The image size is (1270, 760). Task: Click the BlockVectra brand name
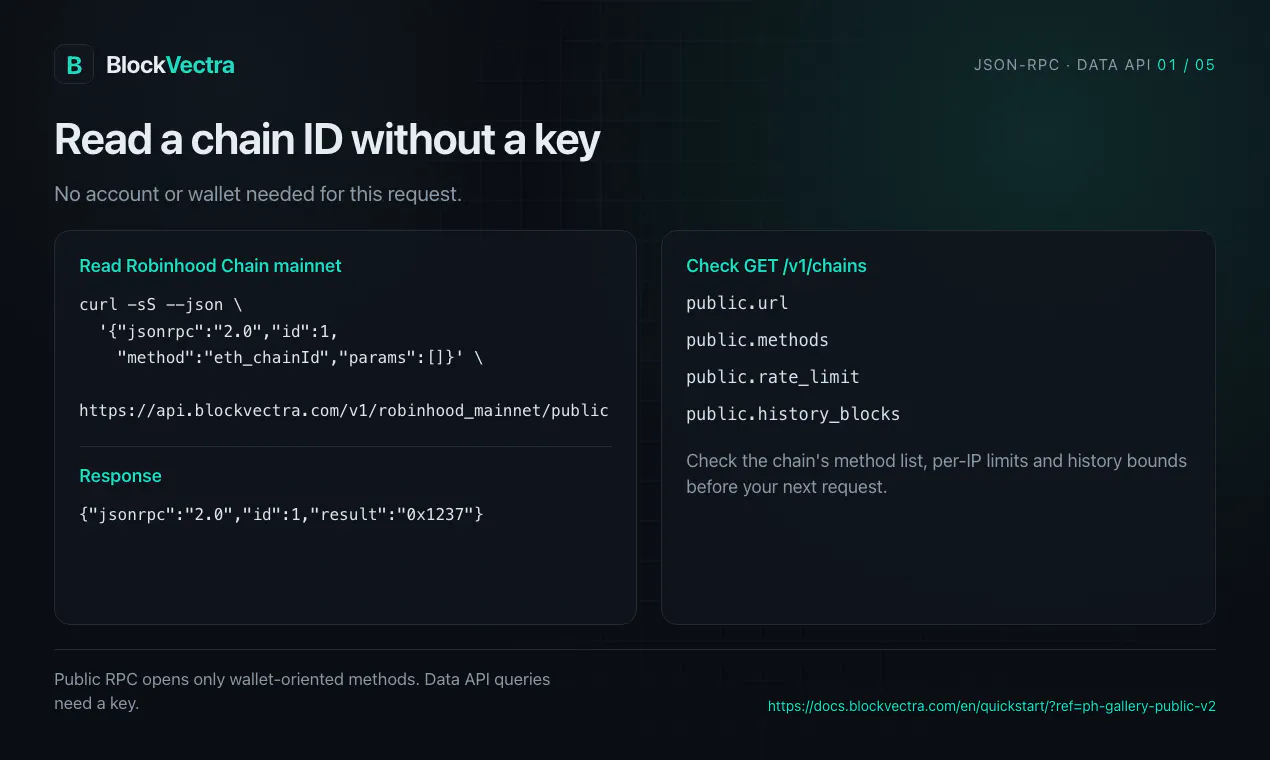coord(170,65)
